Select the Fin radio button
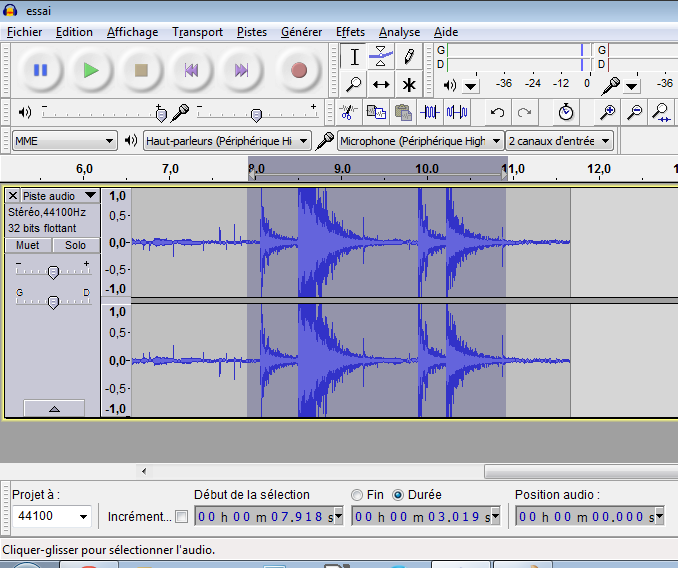This screenshot has height=568, width=678. [x=358, y=494]
